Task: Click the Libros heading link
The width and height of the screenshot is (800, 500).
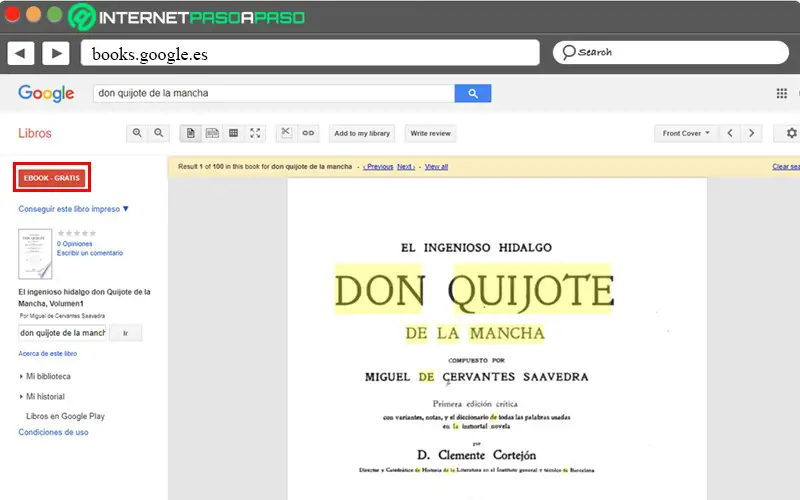Action: tap(35, 133)
